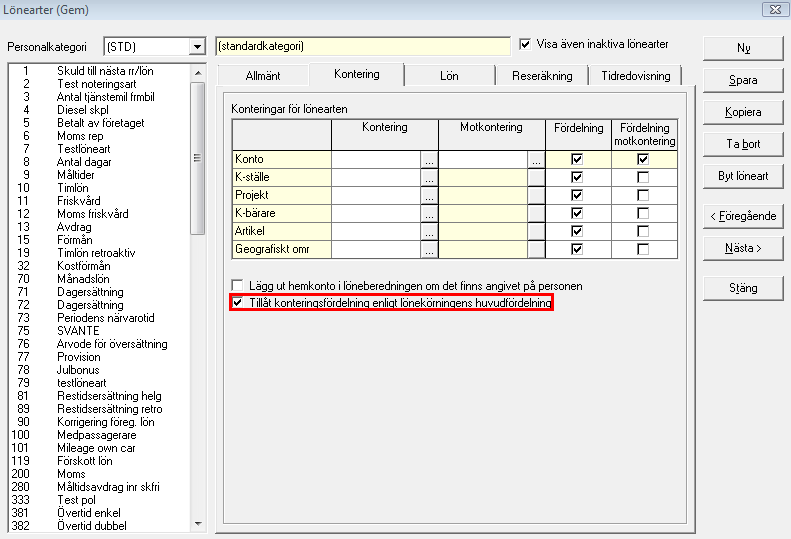791x539 pixels.
Task: Uncheck Fördelning for Konto row
Action: click(x=577, y=159)
